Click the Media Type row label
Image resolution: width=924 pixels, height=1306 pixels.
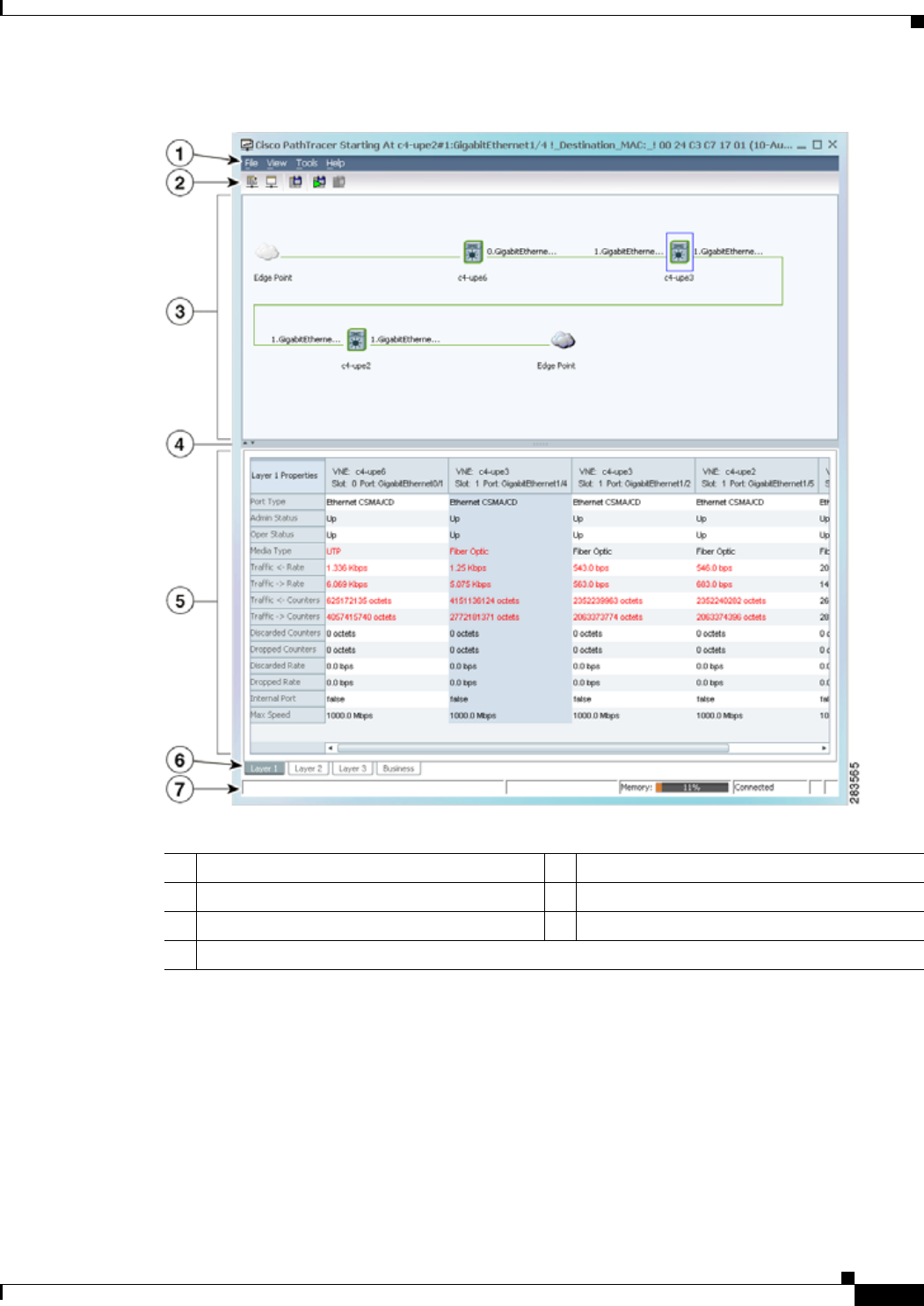point(287,551)
